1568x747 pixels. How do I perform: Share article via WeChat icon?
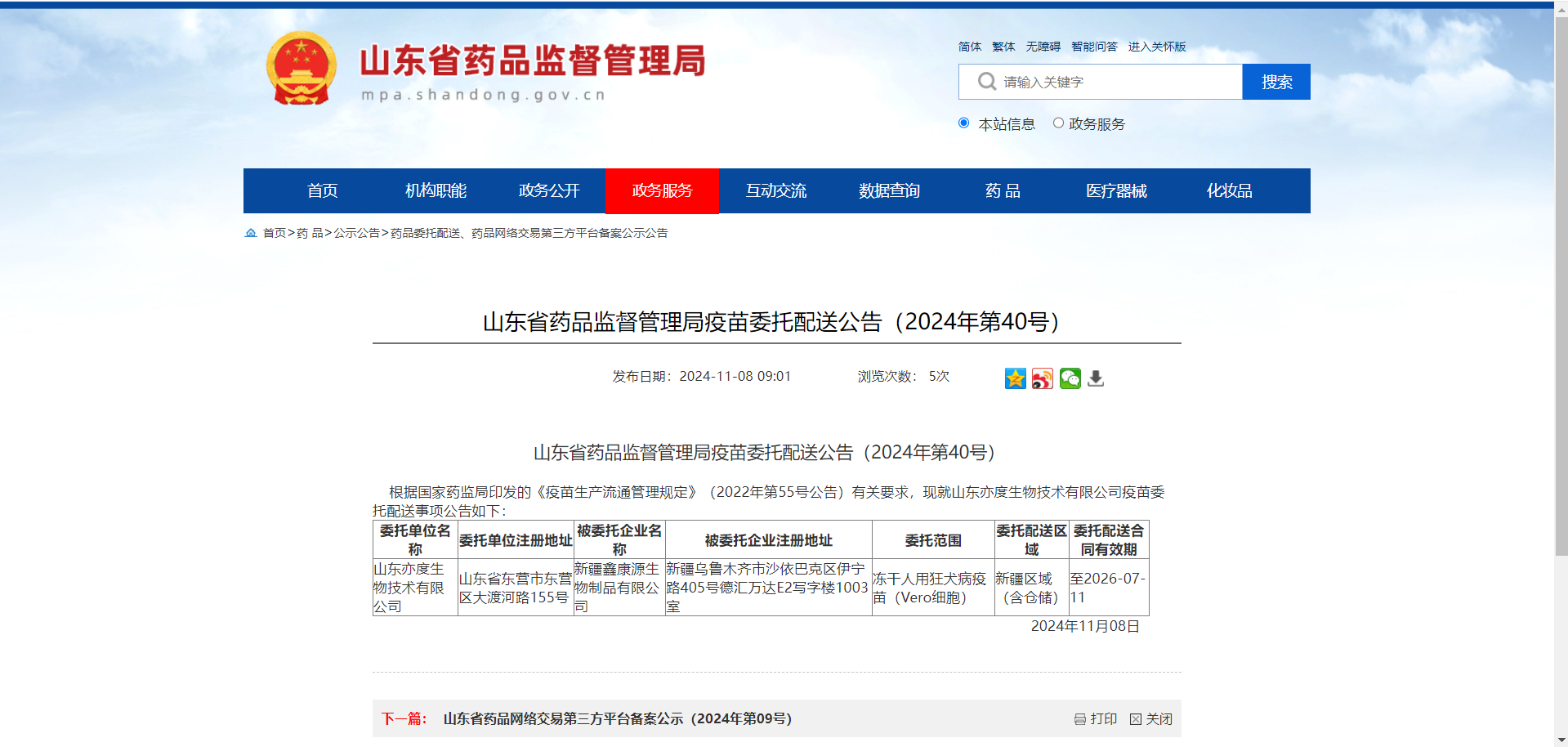pos(1070,378)
